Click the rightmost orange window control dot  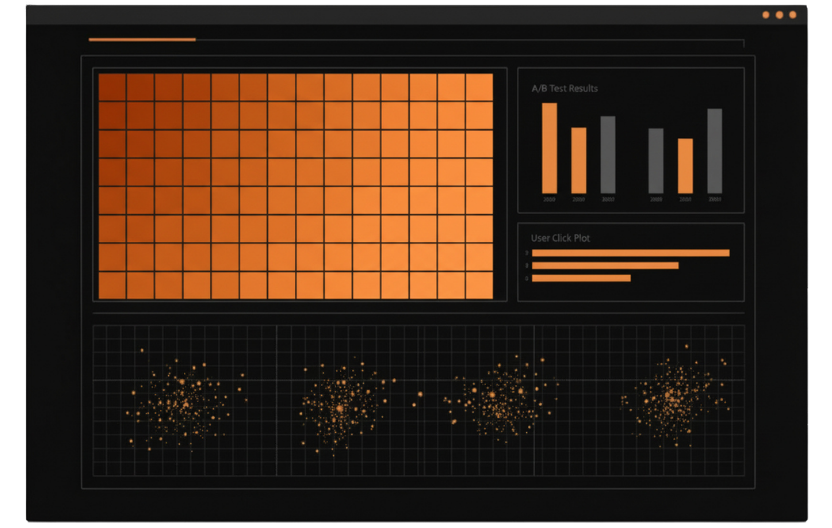pos(793,15)
